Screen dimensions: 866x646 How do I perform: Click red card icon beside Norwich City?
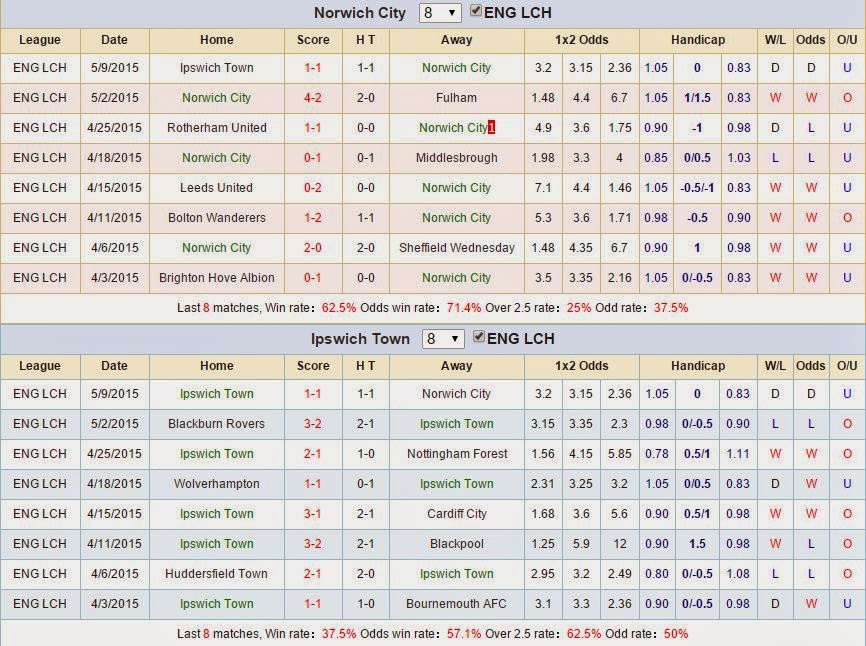pos(492,128)
